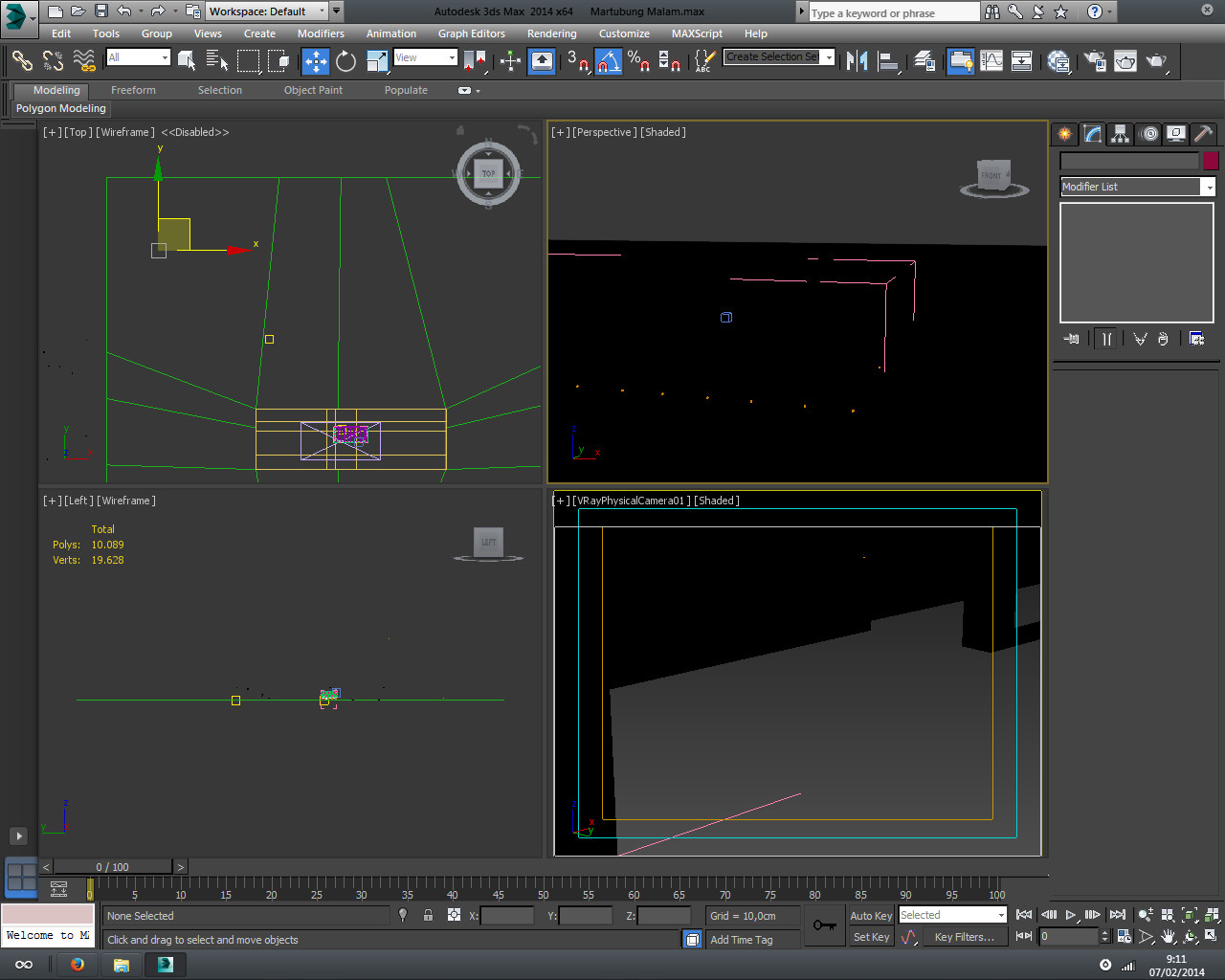Viewport: 1225px width, 980px height.
Task: Toggle the Angle Snap button
Action: click(608, 61)
